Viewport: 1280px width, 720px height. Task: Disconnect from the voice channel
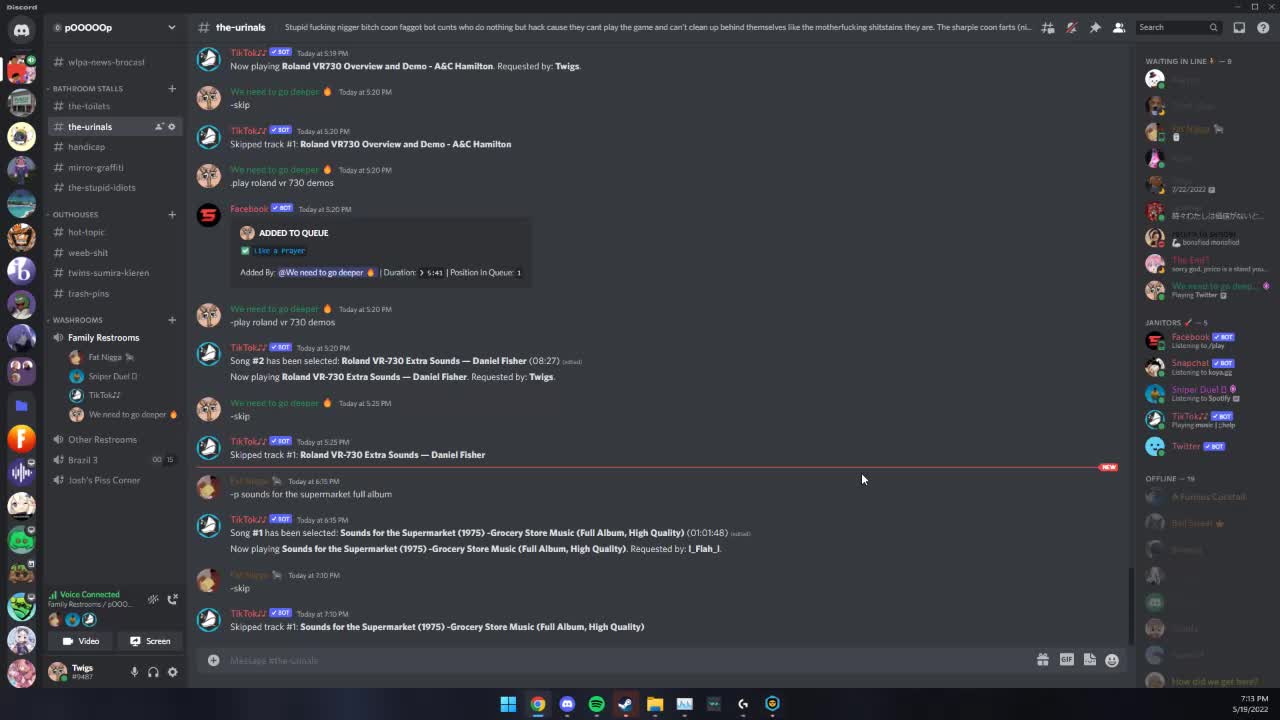172,599
